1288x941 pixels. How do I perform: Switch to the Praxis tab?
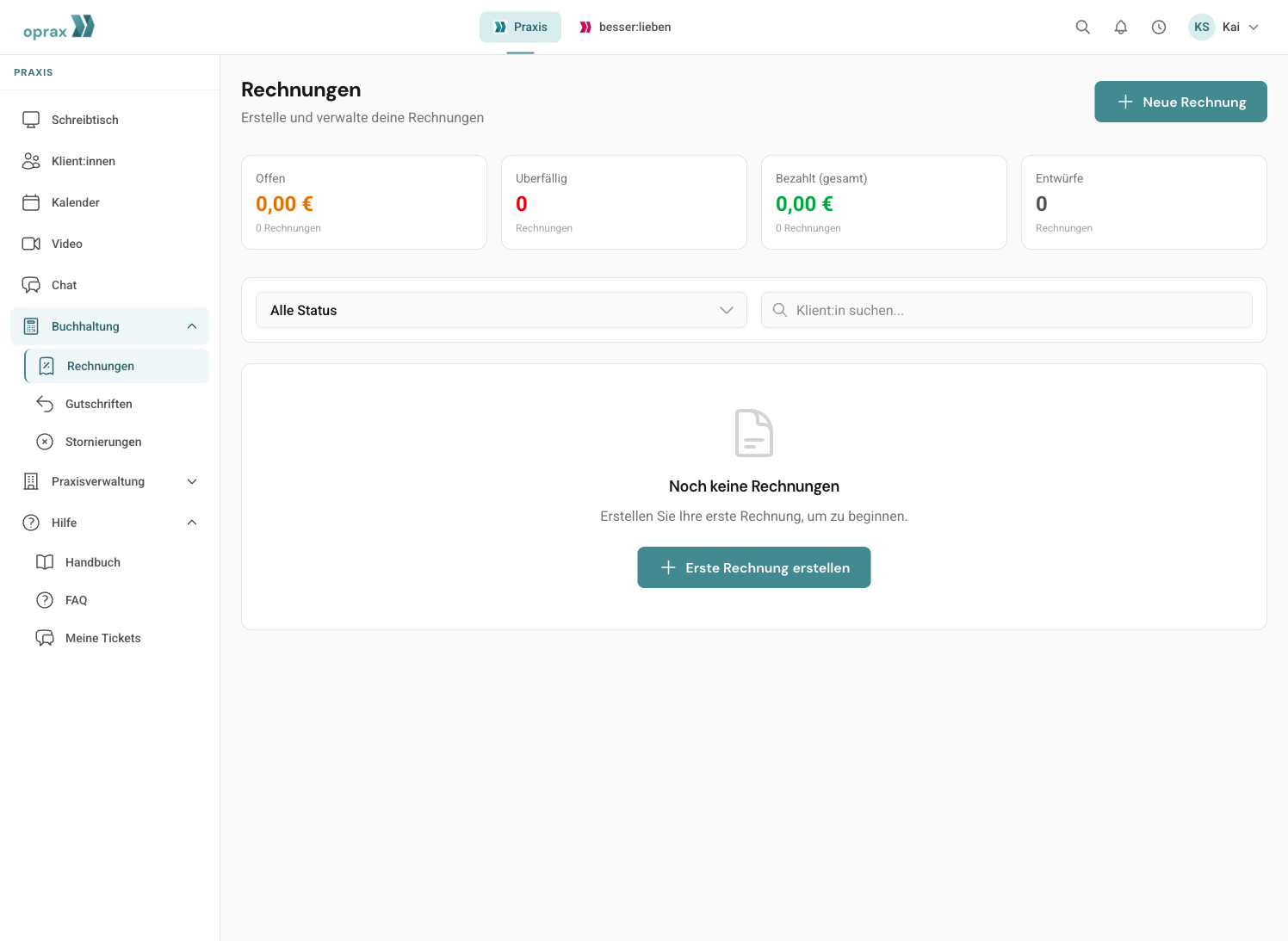tap(520, 27)
